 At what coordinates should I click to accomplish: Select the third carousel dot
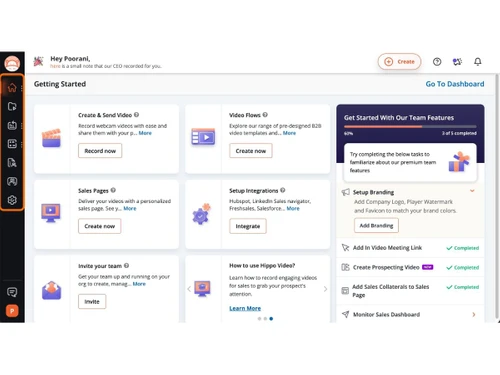pos(271,319)
